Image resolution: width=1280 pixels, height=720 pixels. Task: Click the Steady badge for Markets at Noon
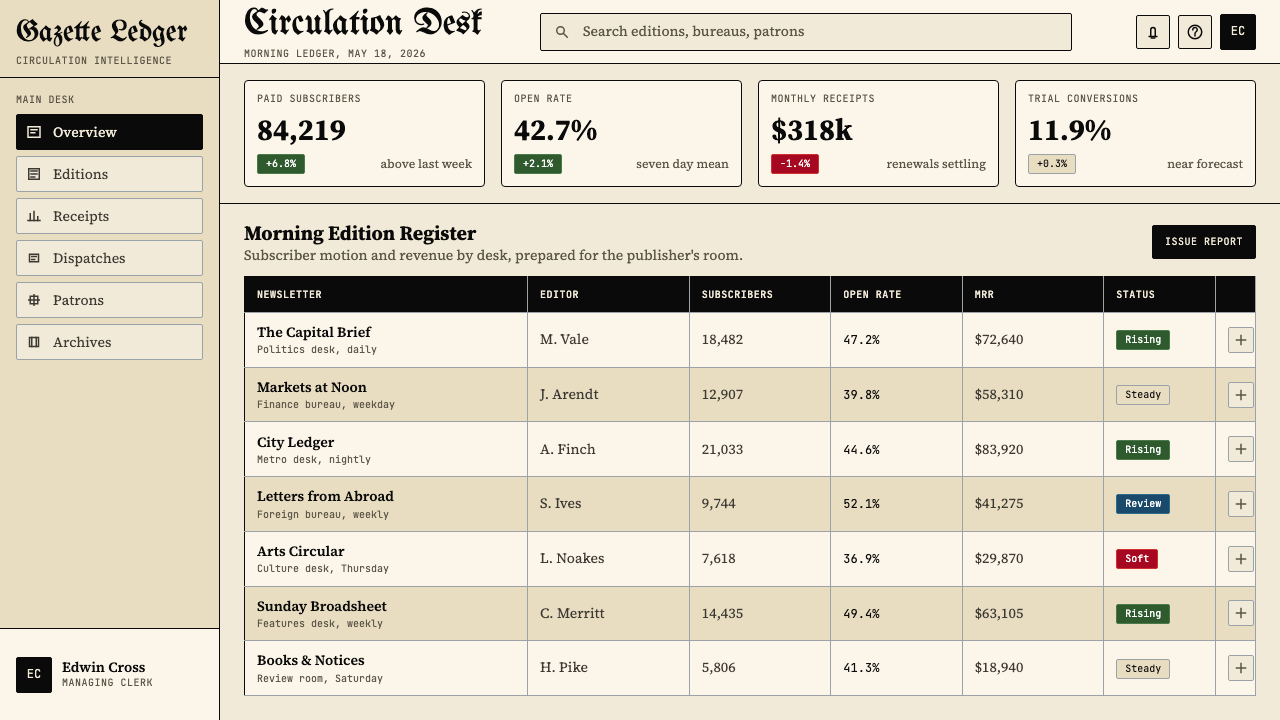1143,395
